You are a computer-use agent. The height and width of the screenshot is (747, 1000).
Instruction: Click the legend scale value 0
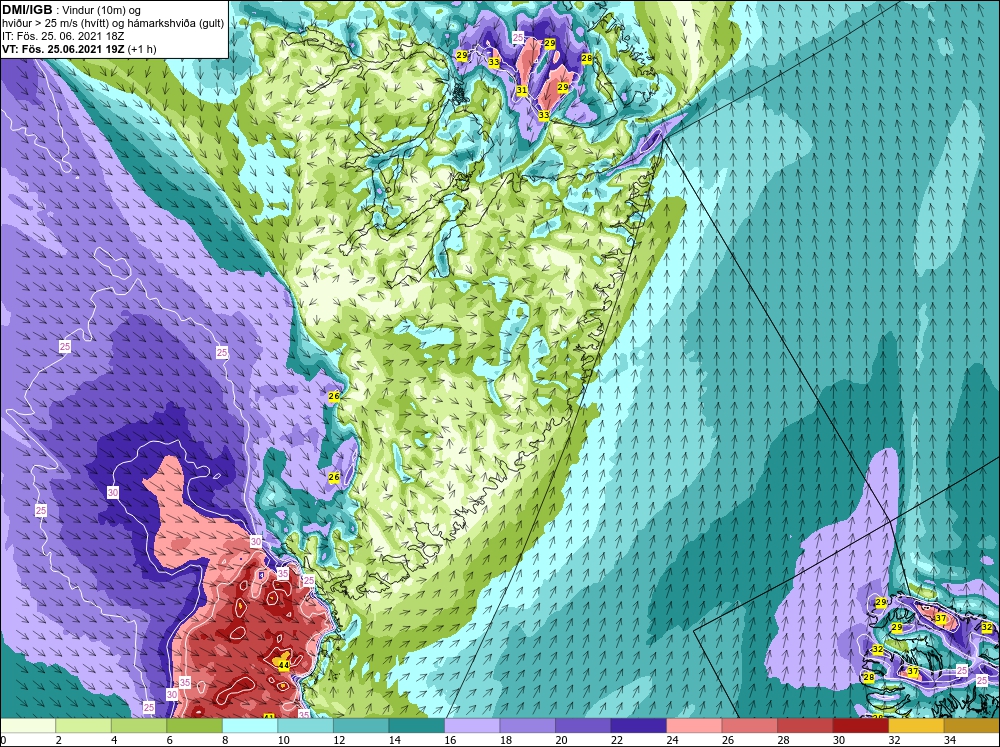coord(3,740)
